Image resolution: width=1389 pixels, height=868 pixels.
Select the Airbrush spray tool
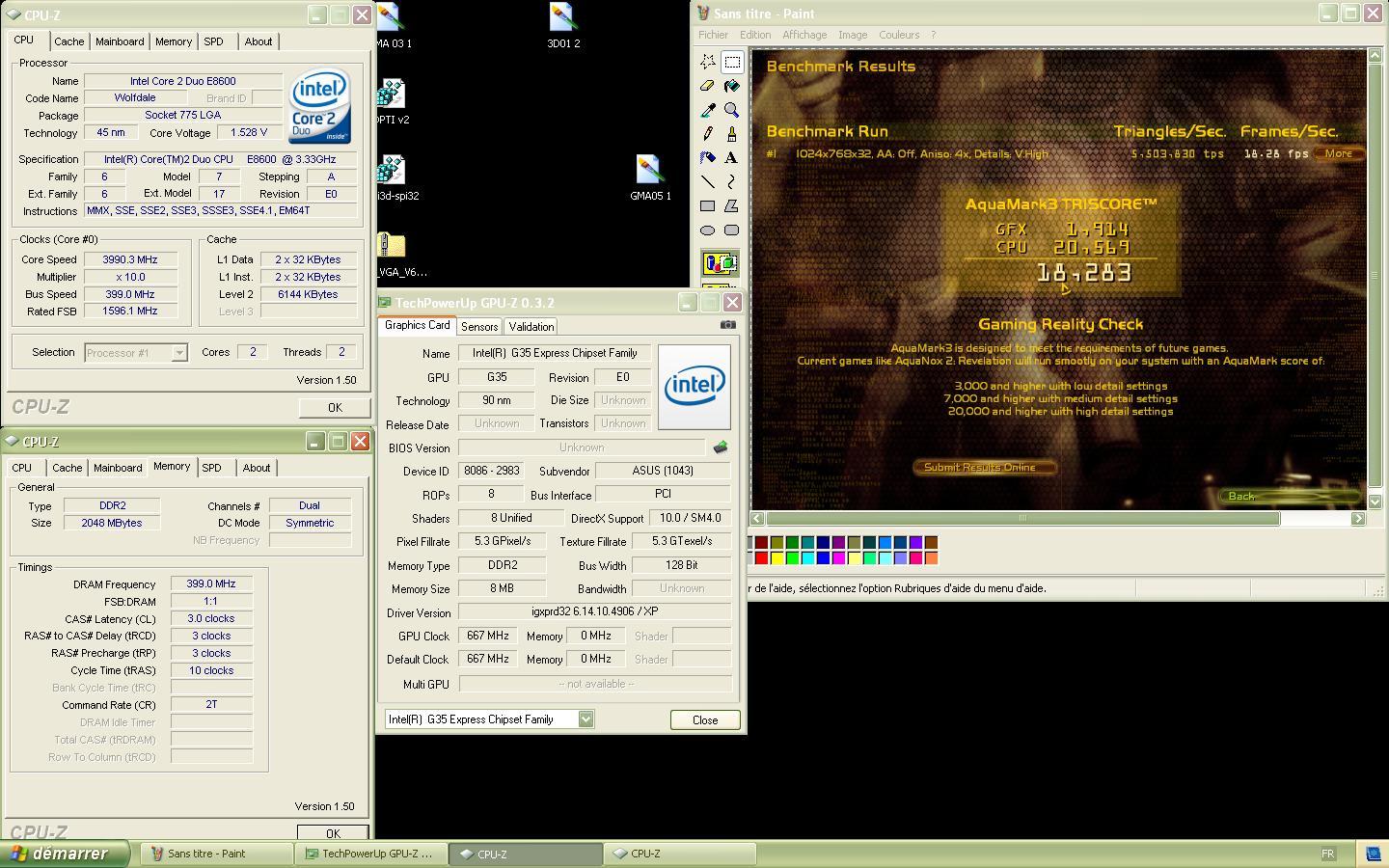[708, 157]
